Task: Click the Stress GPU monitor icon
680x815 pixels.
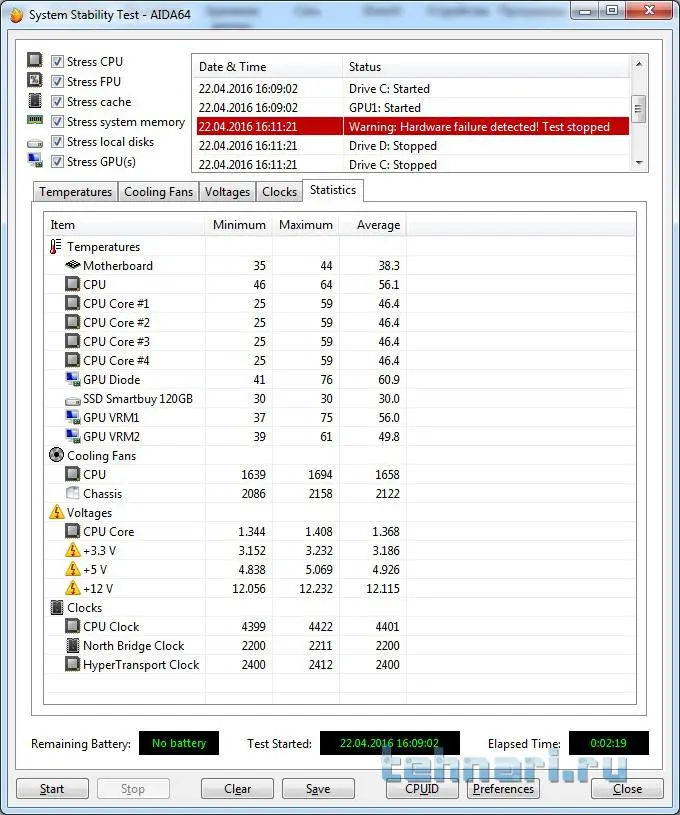Action: [x=35, y=161]
